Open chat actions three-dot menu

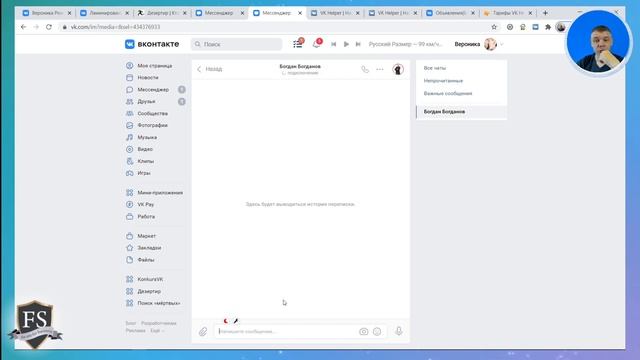pyautogui.click(x=380, y=69)
